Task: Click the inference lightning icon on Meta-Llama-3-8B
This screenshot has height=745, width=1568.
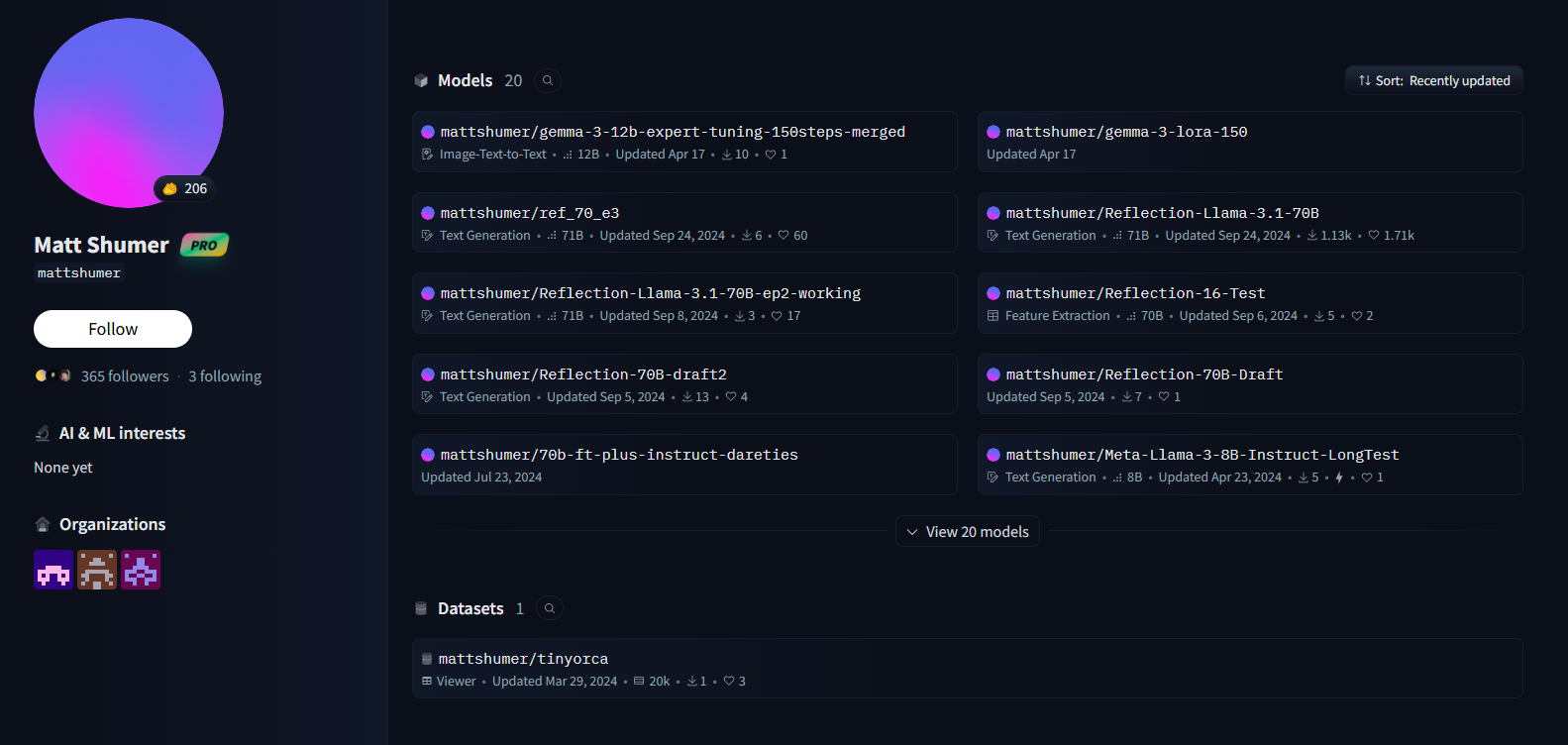Action: pyautogui.click(x=1339, y=478)
